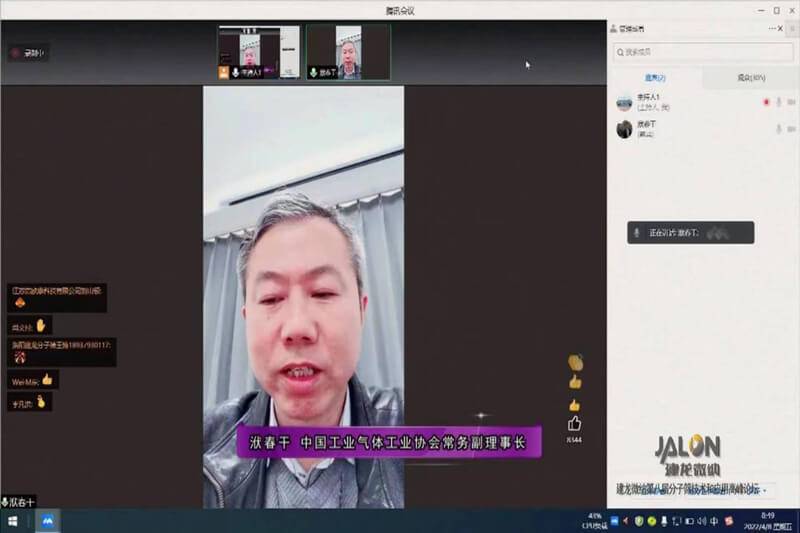The image size is (800, 533).
Task: Switch to the in-meeting members tab
Action: [655, 77]
